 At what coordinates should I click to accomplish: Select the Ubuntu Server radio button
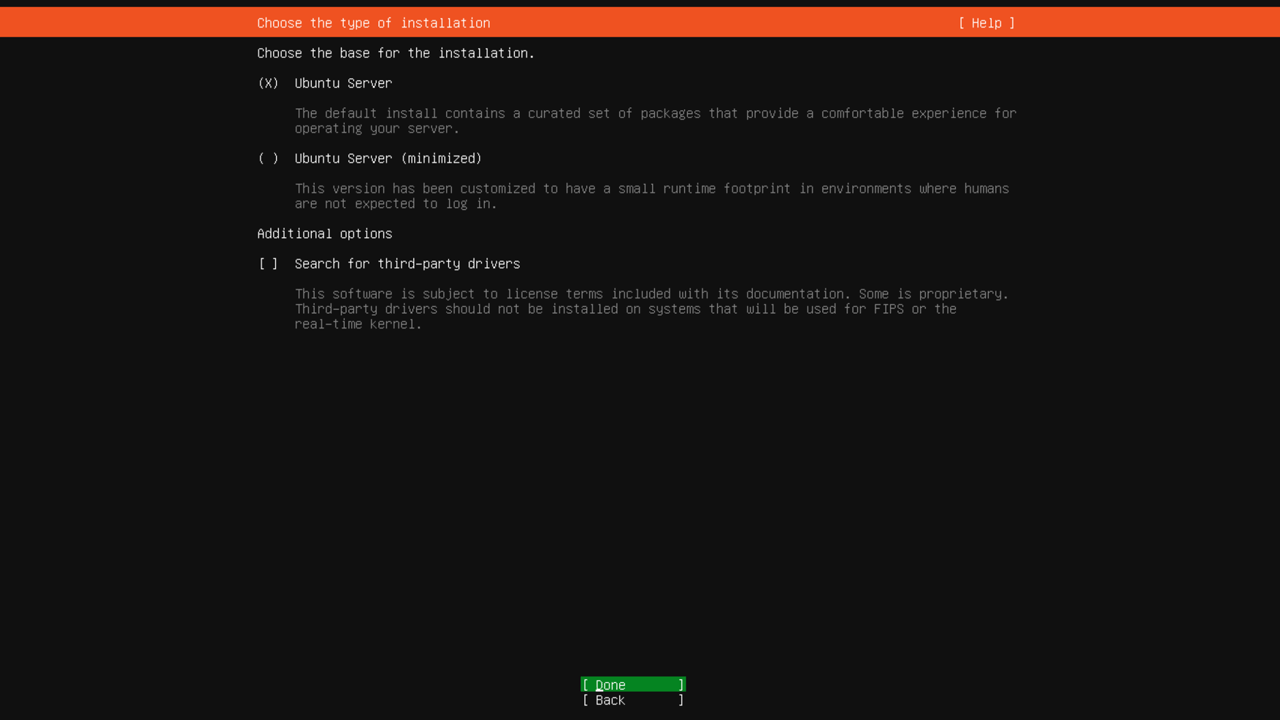pos(268,83)
